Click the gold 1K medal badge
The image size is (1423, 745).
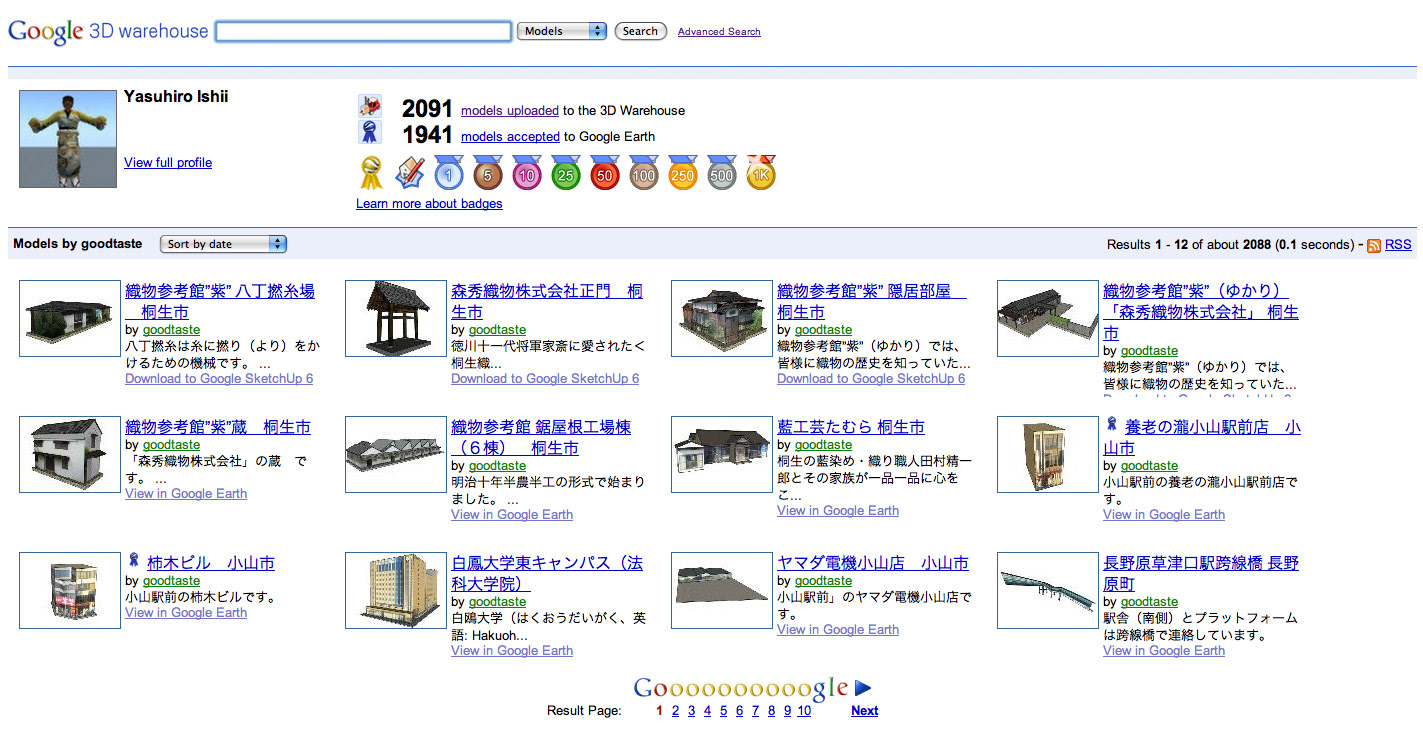coord(761,173)
